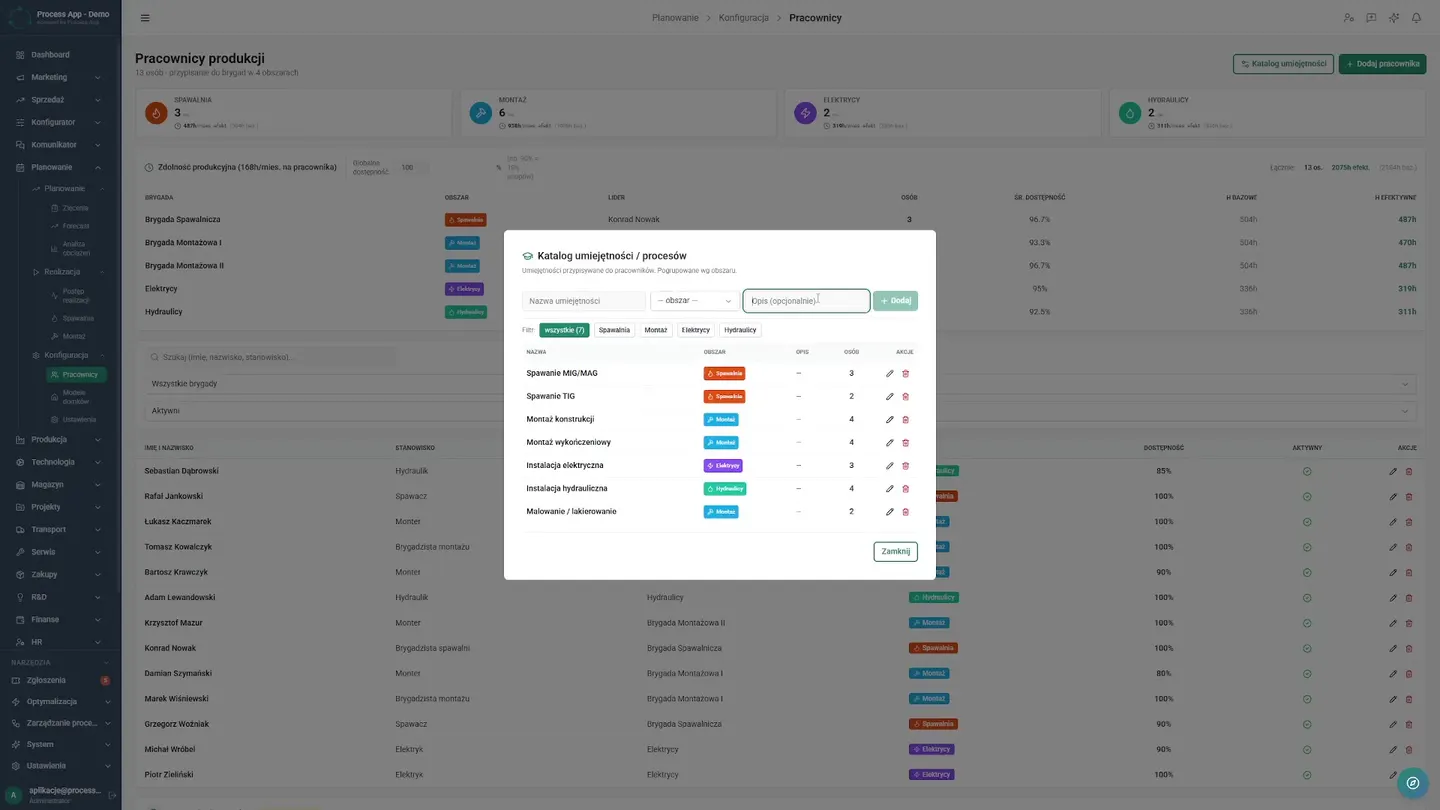Toggle active status for Piotr Zieliński
1440x810 pixels.
[x=1307, y=775]
